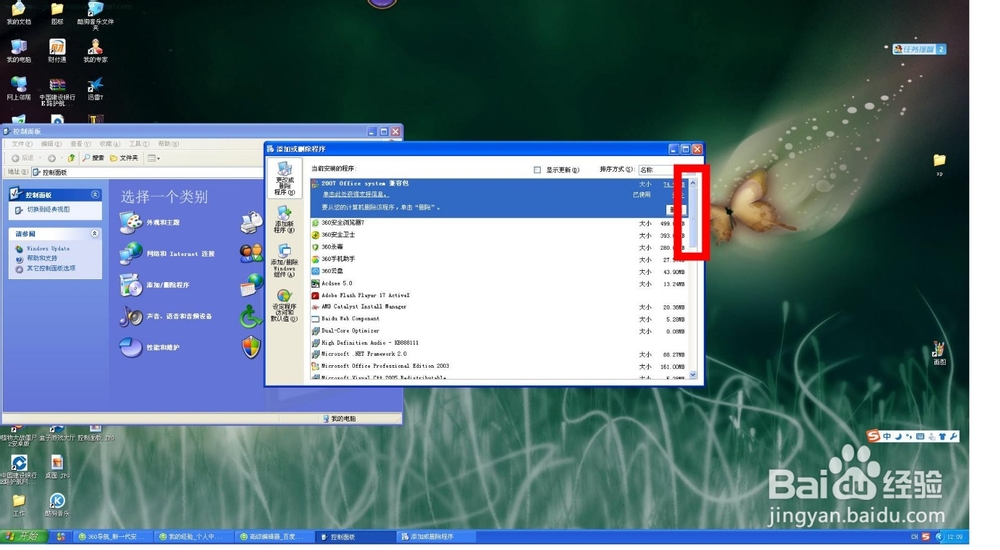Select the Dual-Core Optimizer row
Viewport: 1000px width, 550px height.
[x=499, y=331]
